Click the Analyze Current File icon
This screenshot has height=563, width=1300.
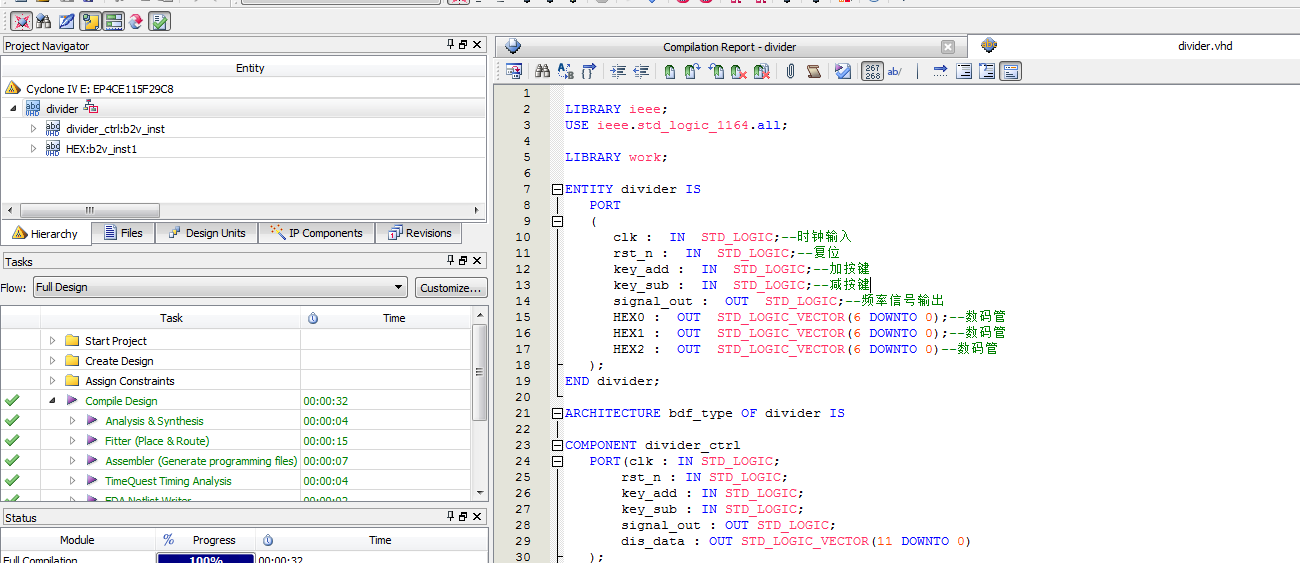[x=843, y=71]
